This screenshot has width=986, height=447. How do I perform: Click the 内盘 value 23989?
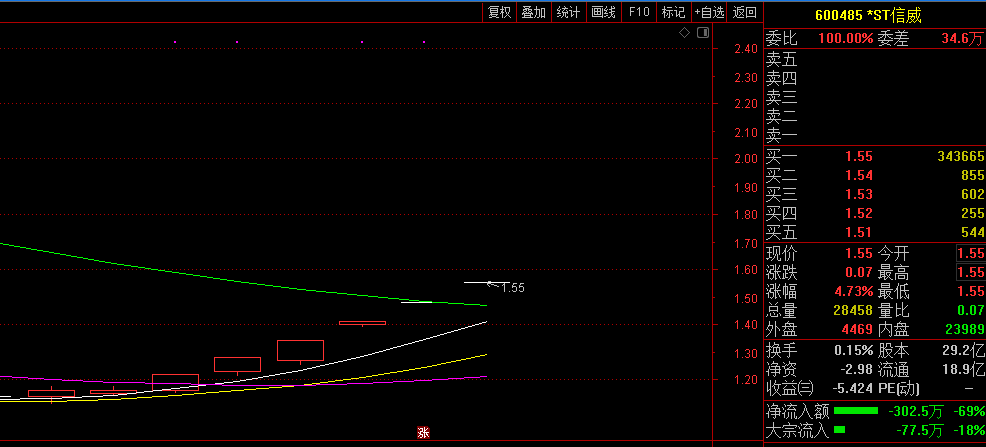[x=964, y=329]
